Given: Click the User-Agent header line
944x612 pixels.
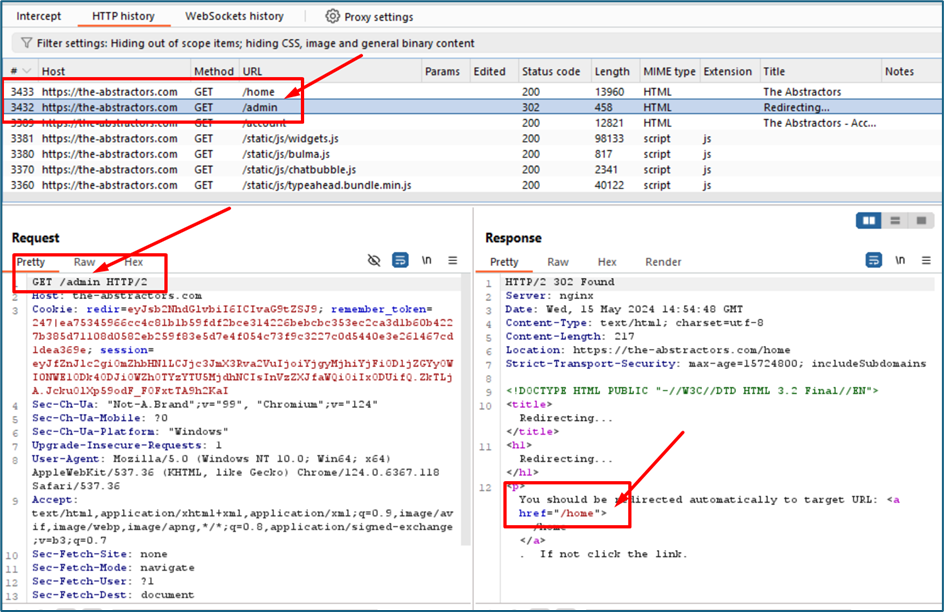Looking at the screenshot, I should [236, 472].
